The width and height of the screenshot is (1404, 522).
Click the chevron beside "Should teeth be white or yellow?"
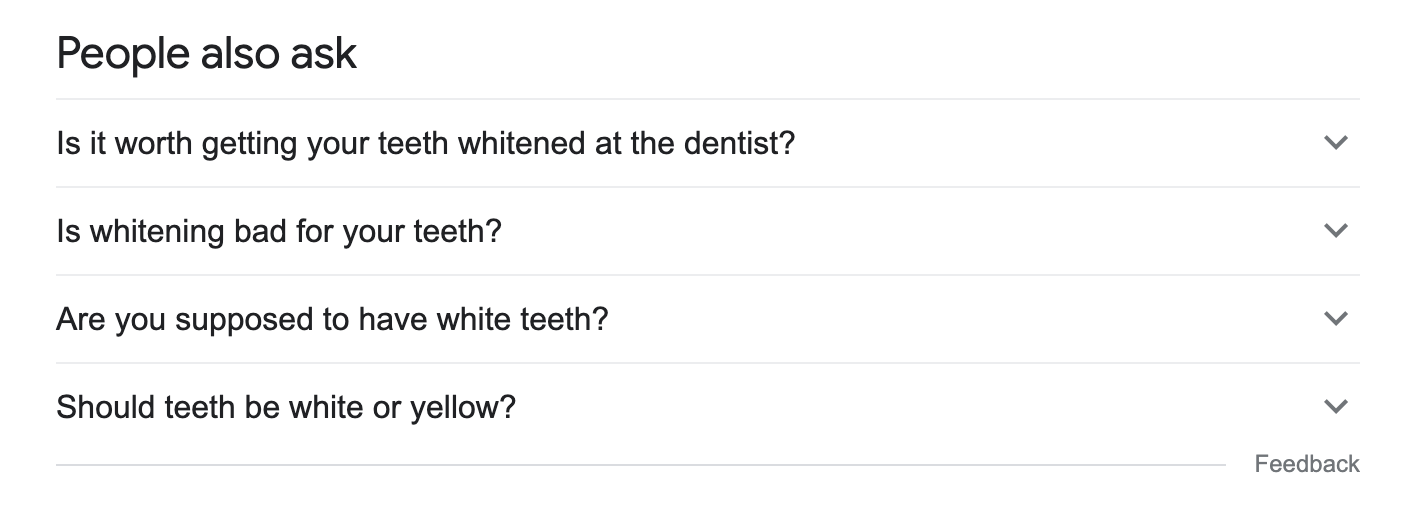(1335, 407)
